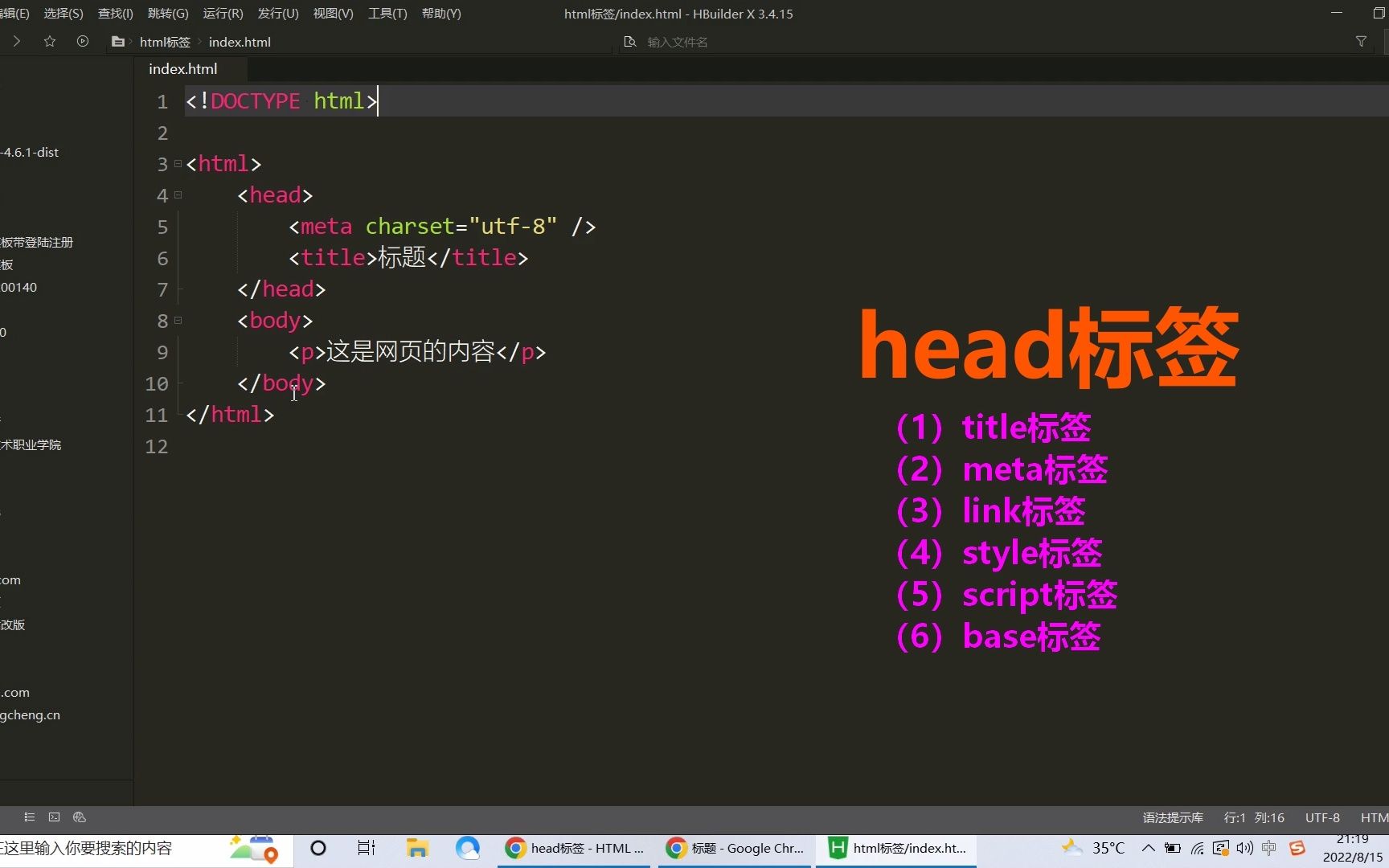This screenshot has width=1389, height=868.
Task: Click the 这是网页的内容 paragraph text
Action: click(x=410, y=352)
